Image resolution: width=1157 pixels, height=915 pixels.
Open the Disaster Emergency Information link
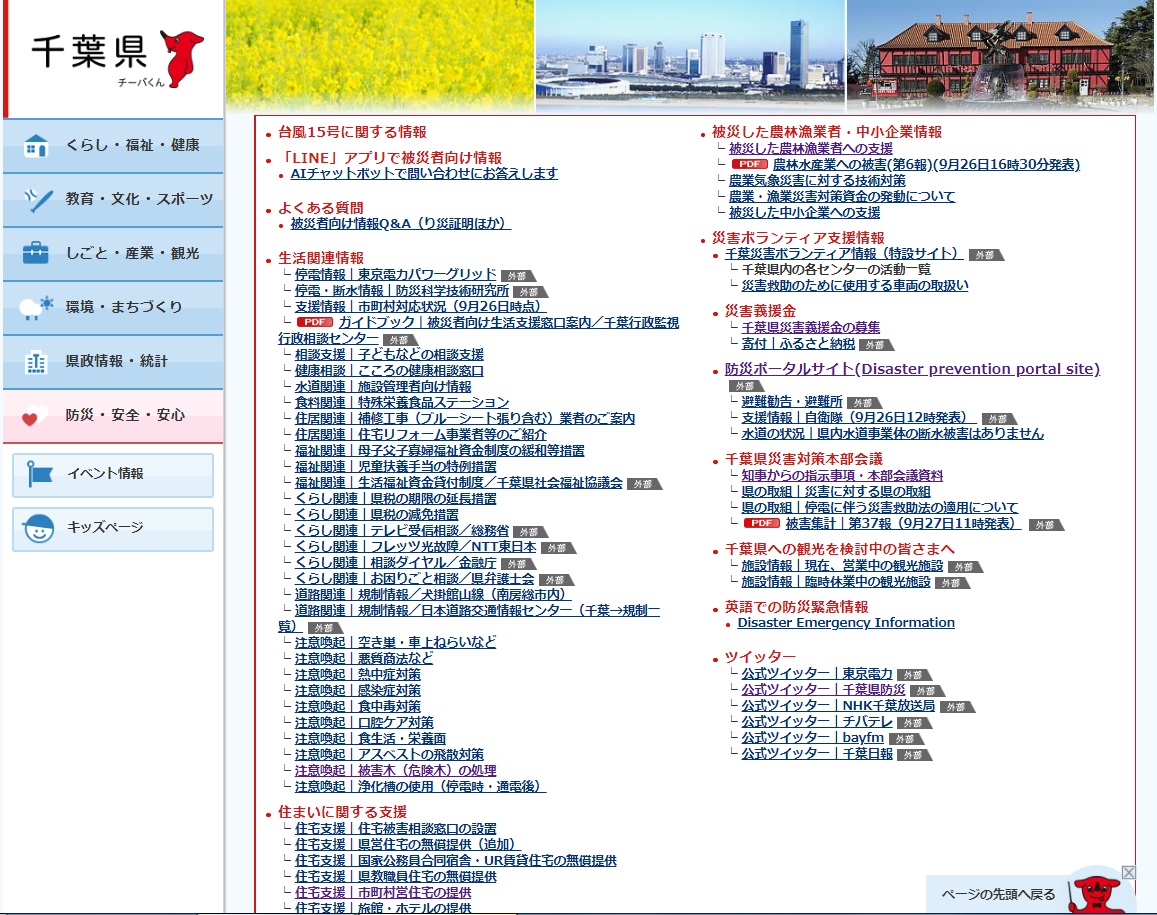[846, 623]
